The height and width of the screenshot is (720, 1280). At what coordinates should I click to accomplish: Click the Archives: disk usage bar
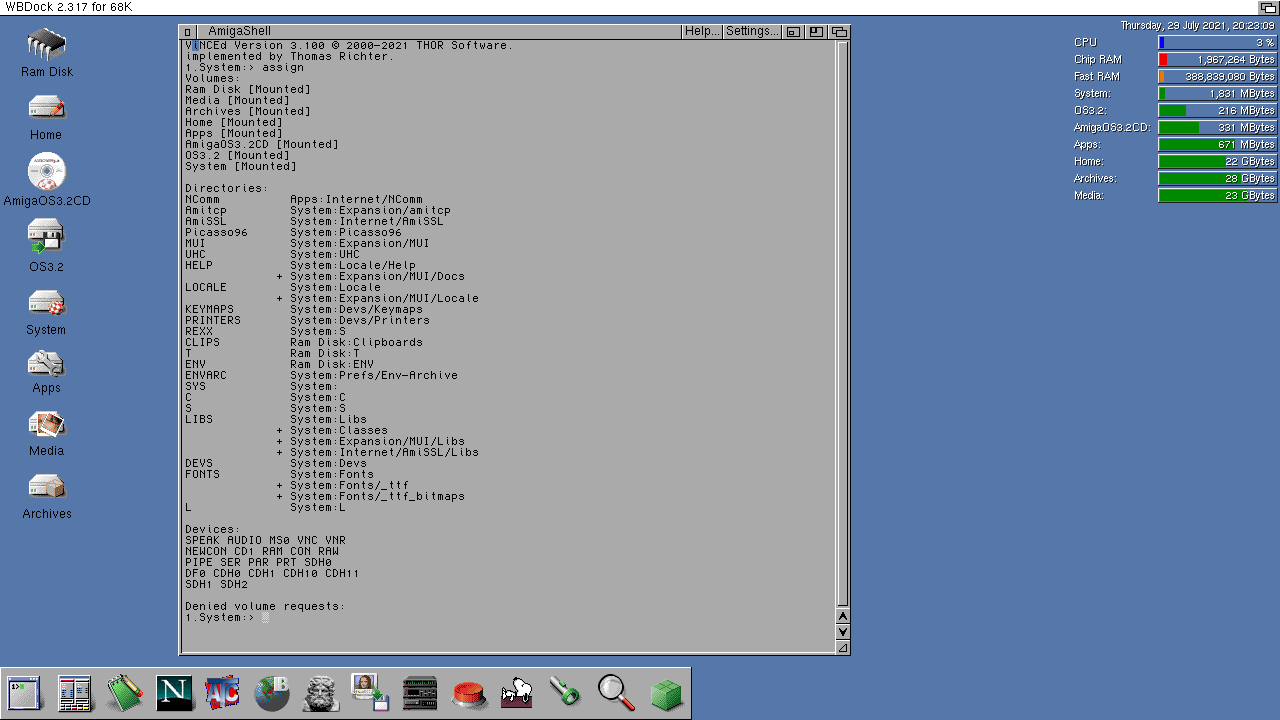(x=1217, y=178)
